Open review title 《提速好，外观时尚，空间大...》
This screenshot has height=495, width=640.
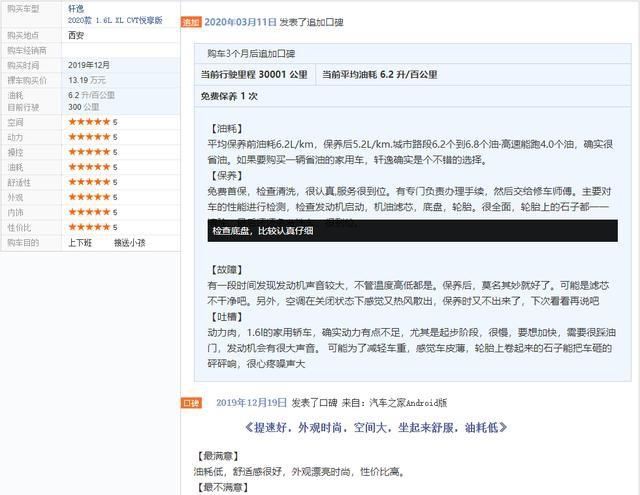coord(376,427)
